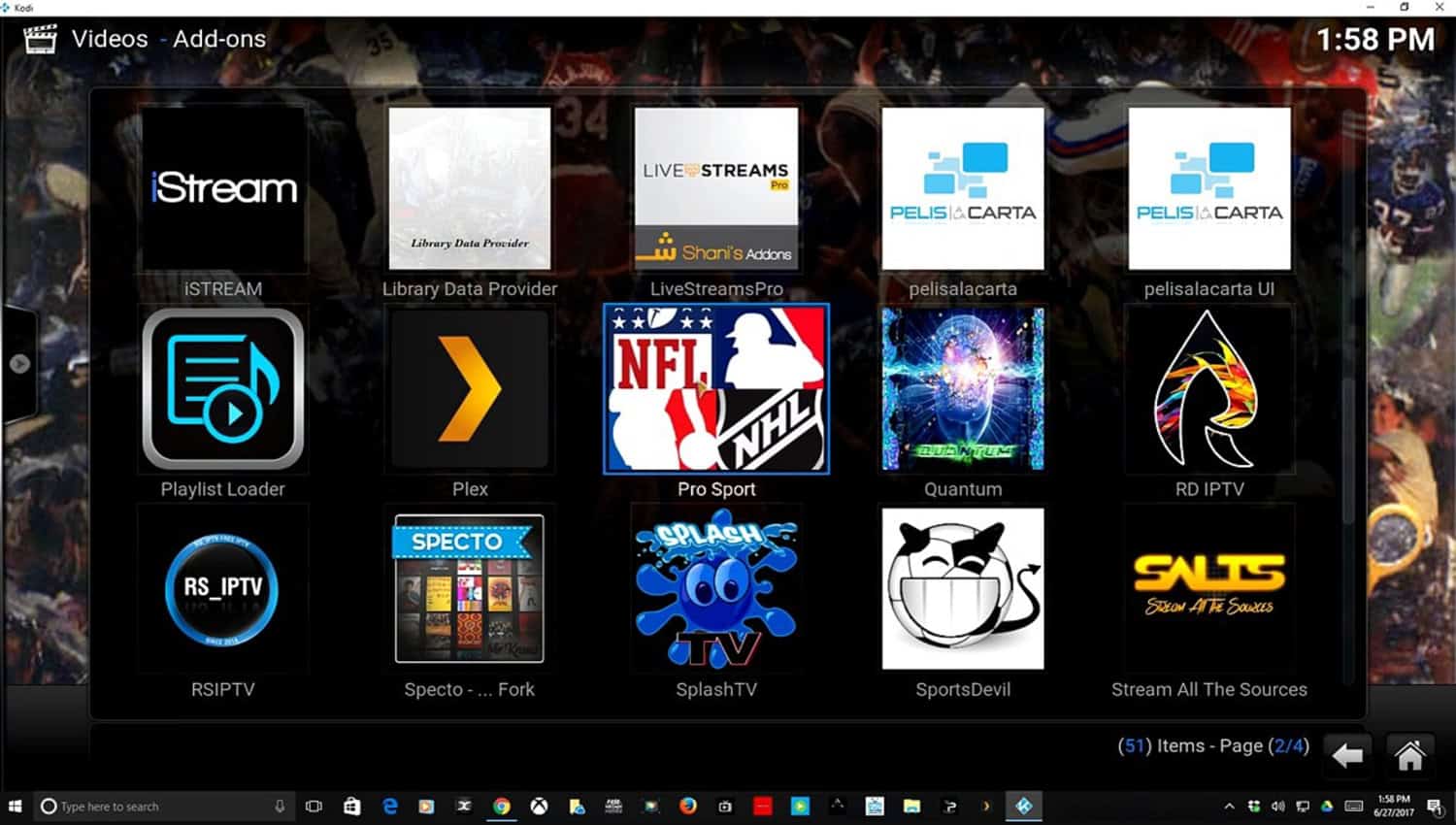Image resolution: width=1456 pixels, height=825 pixels.
Task: Open the RSIPTV add-on
Action: [x=223, y=589]
